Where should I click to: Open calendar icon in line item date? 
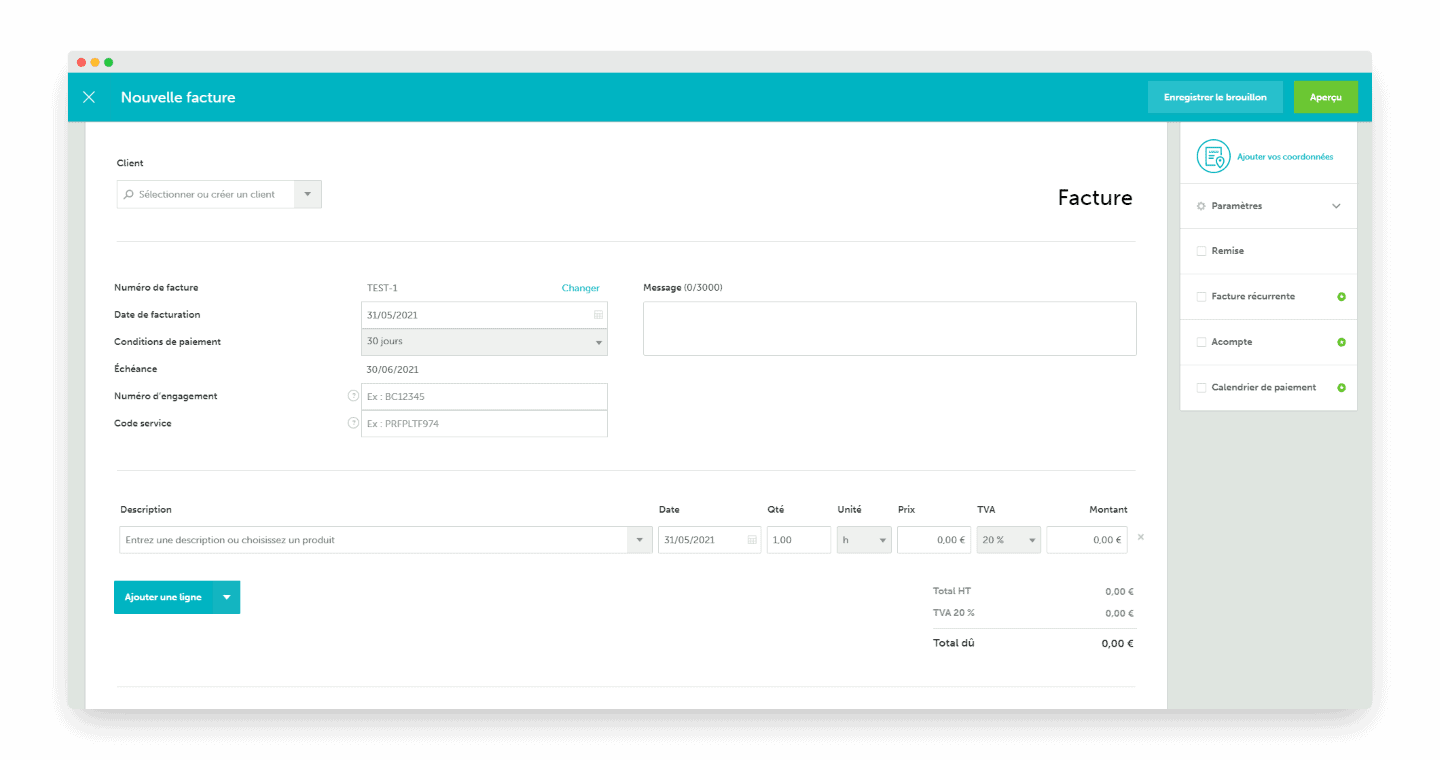(x=752, y=540)
